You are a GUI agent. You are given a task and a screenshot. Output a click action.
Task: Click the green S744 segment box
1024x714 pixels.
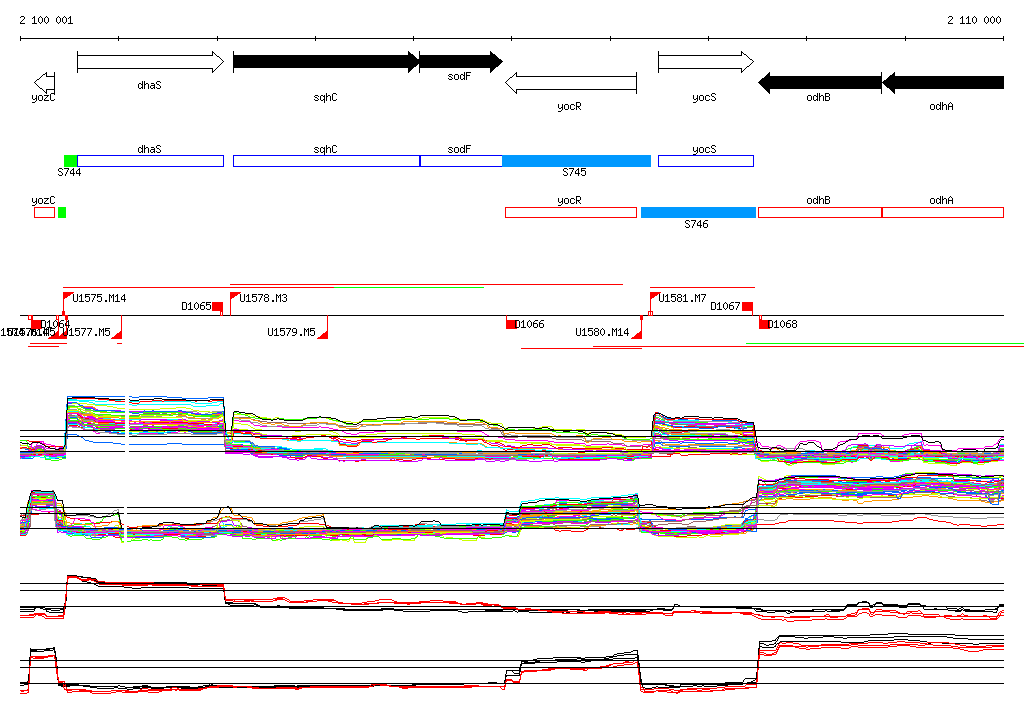[71, 161]
